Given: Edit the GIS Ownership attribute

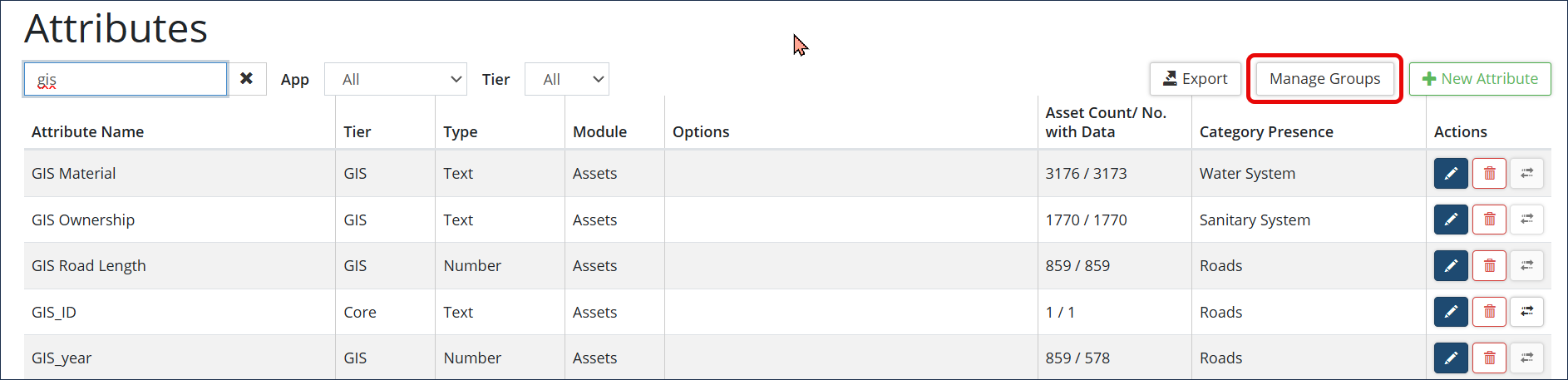Looking at the screenshot, I should (1451, 220).
